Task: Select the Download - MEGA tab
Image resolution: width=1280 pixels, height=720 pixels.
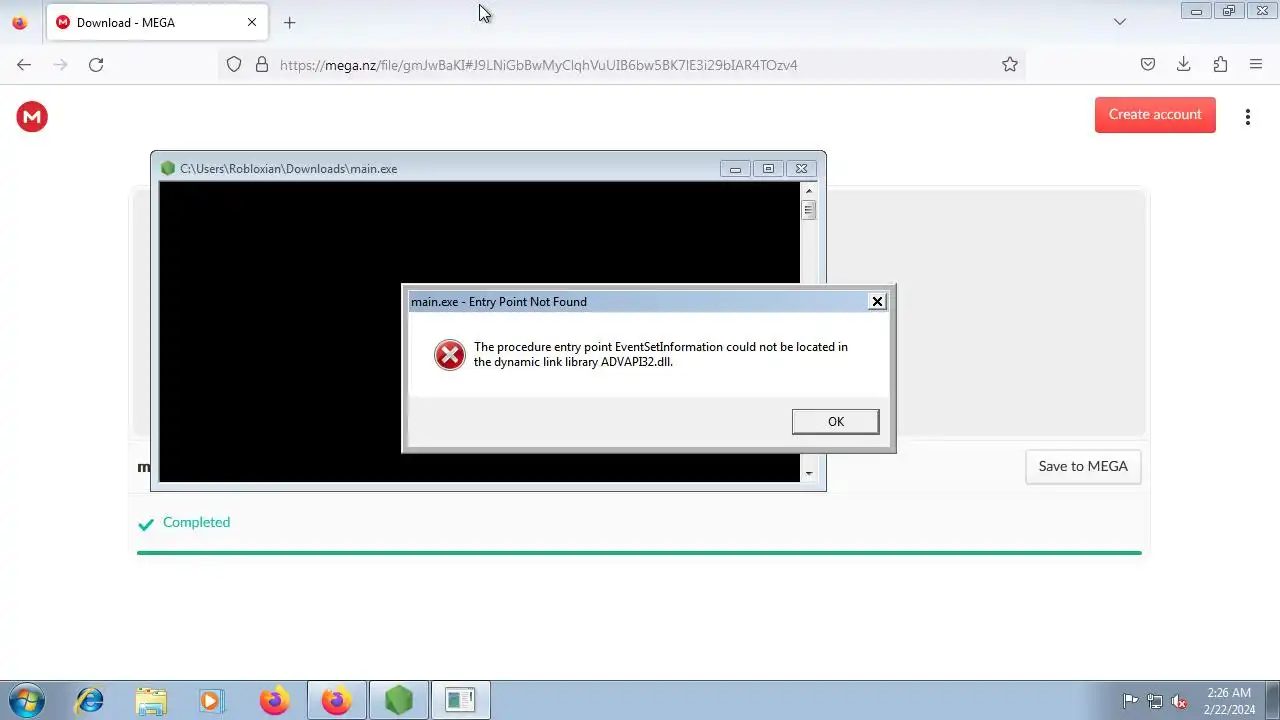Action: point(156,22)
